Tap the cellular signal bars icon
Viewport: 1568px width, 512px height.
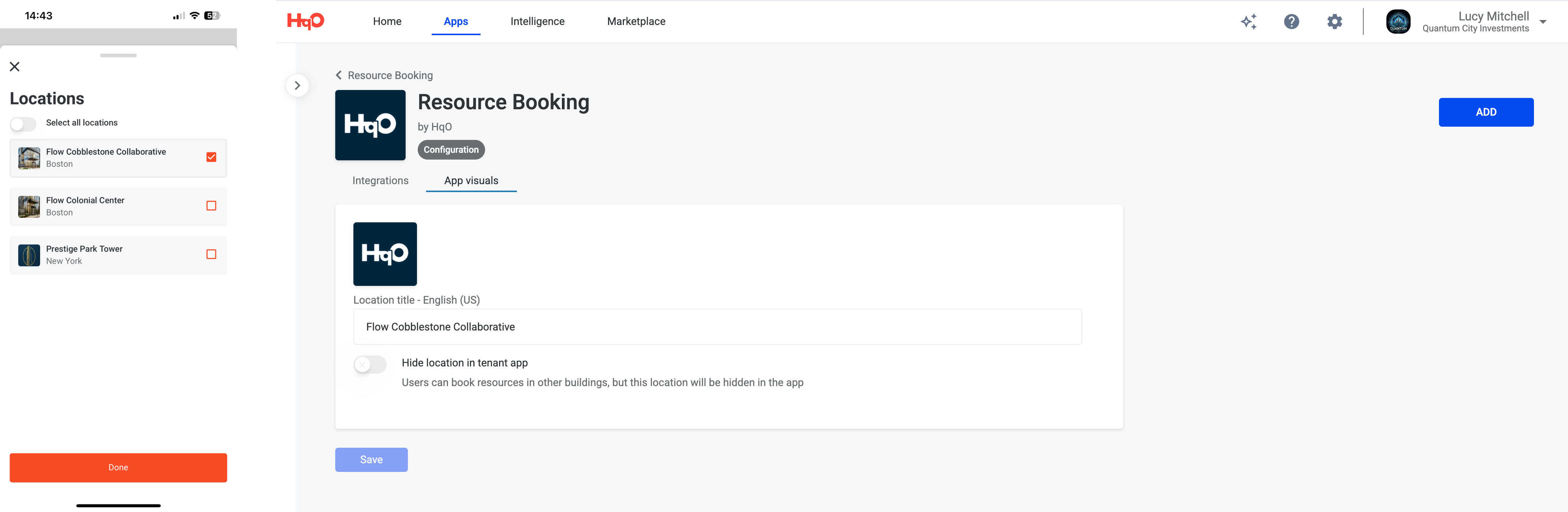(179, 16)
